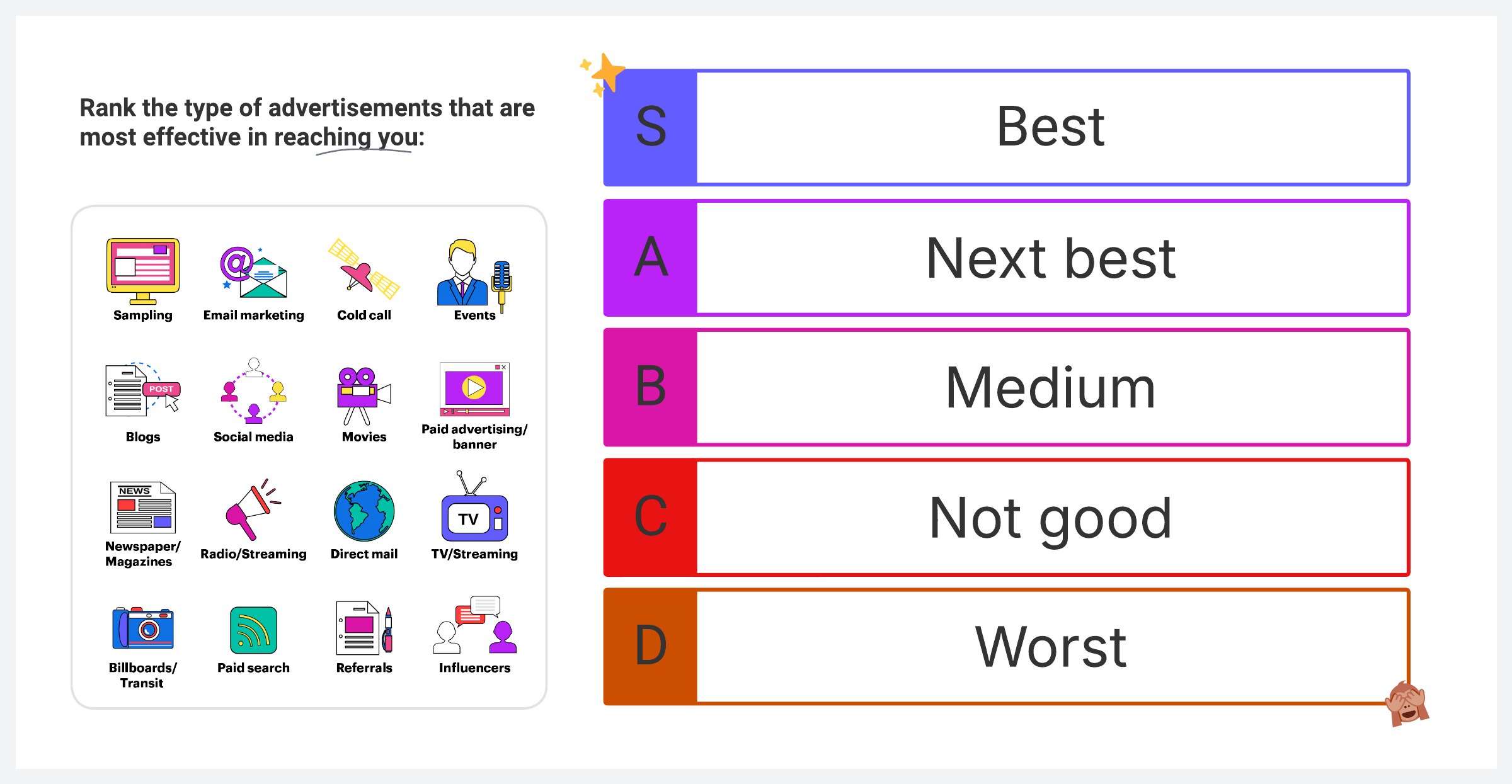Screen dimensions: 1512x784
Task: Select the Paid advertising banner icon
Action: 474,389
